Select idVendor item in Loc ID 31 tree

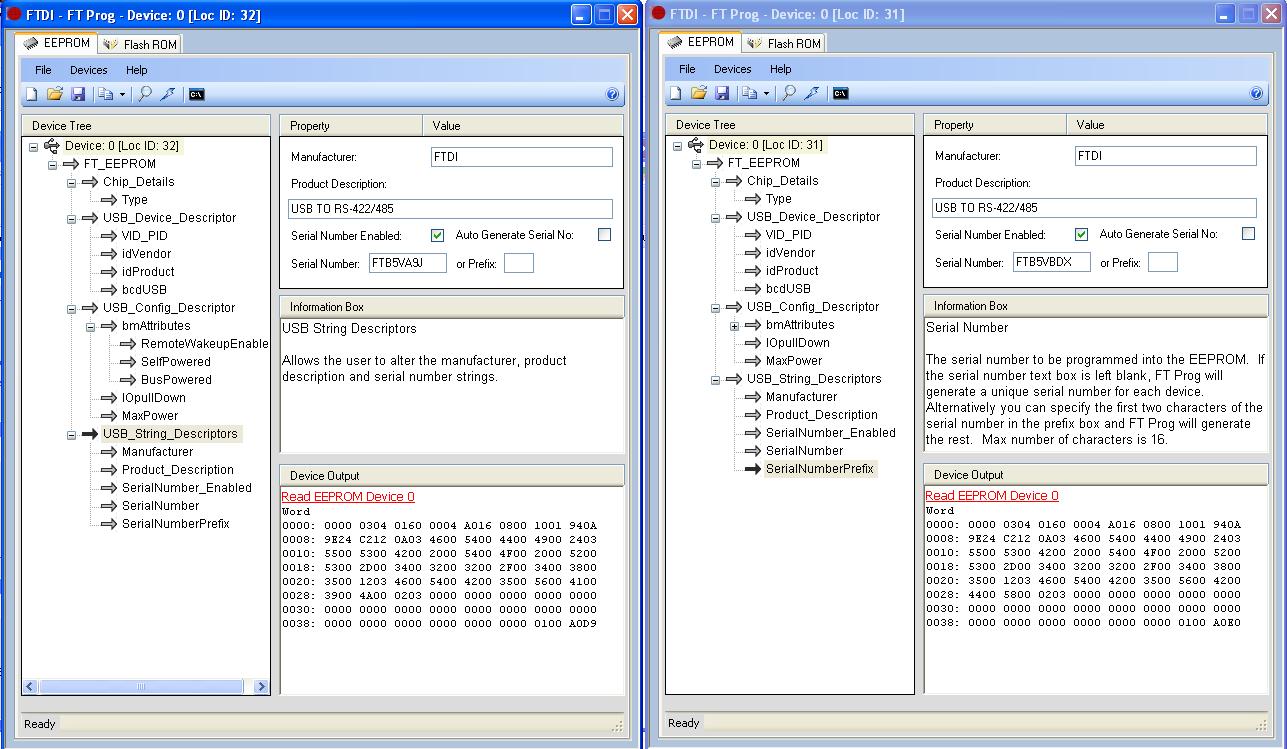(791, 253)
